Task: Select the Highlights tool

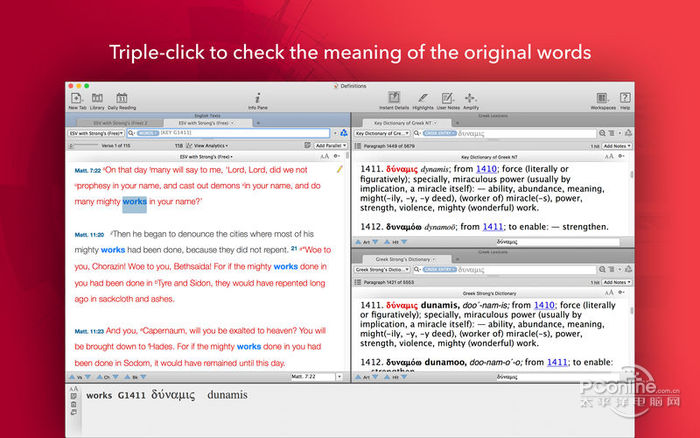Action: (422, 99)
